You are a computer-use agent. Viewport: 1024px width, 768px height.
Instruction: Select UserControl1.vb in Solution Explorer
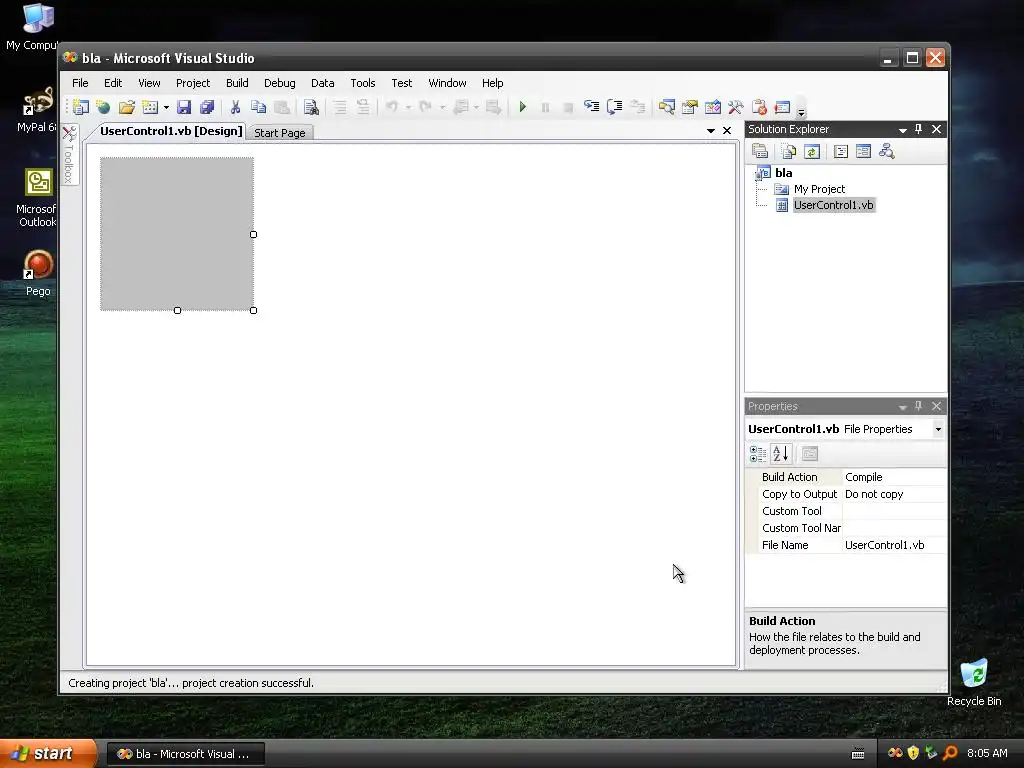click(x=833, y=205)
